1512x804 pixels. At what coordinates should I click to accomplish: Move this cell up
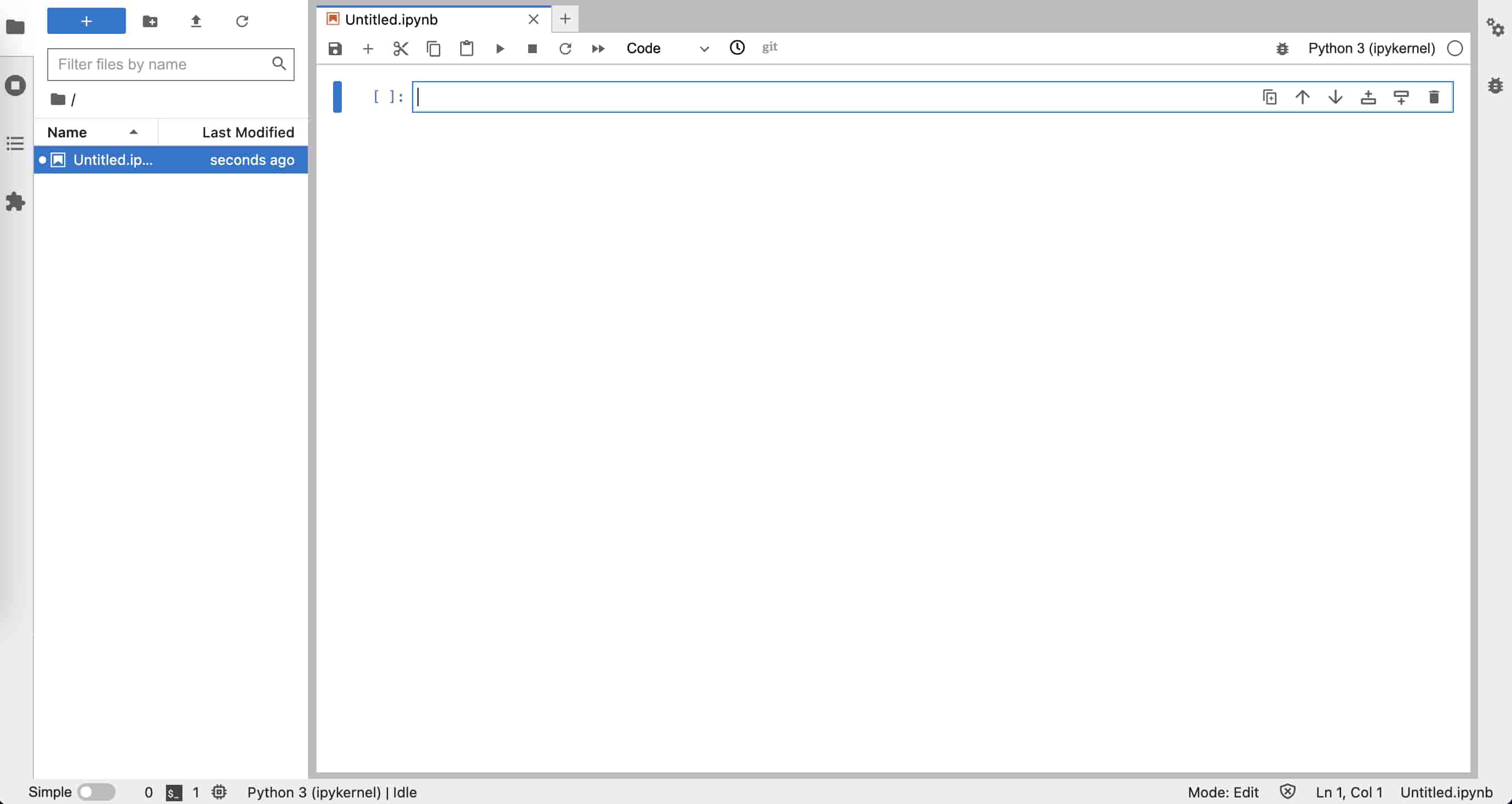coord(1303,97)
